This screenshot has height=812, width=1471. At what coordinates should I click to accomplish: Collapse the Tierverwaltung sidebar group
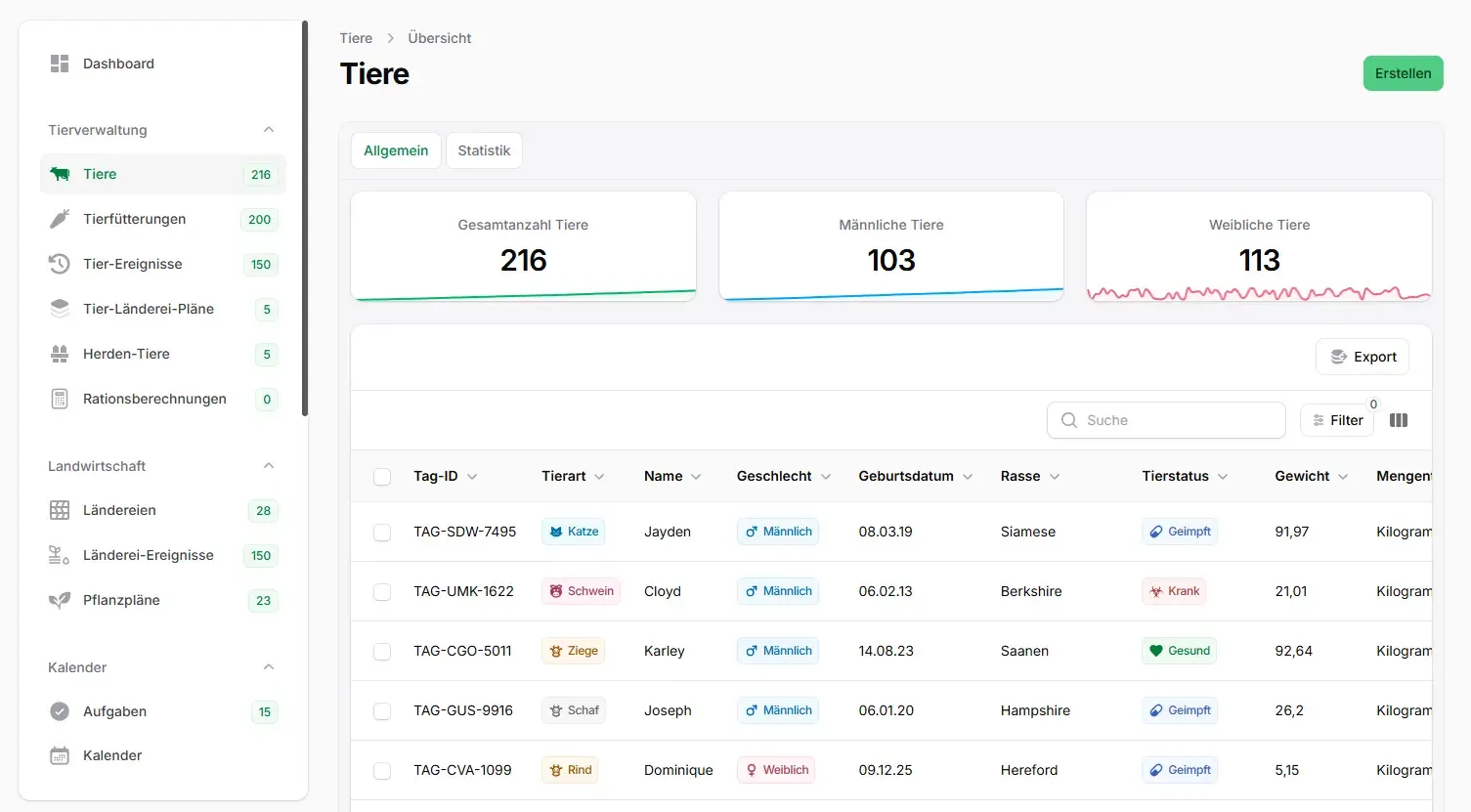tap(269, 130)
